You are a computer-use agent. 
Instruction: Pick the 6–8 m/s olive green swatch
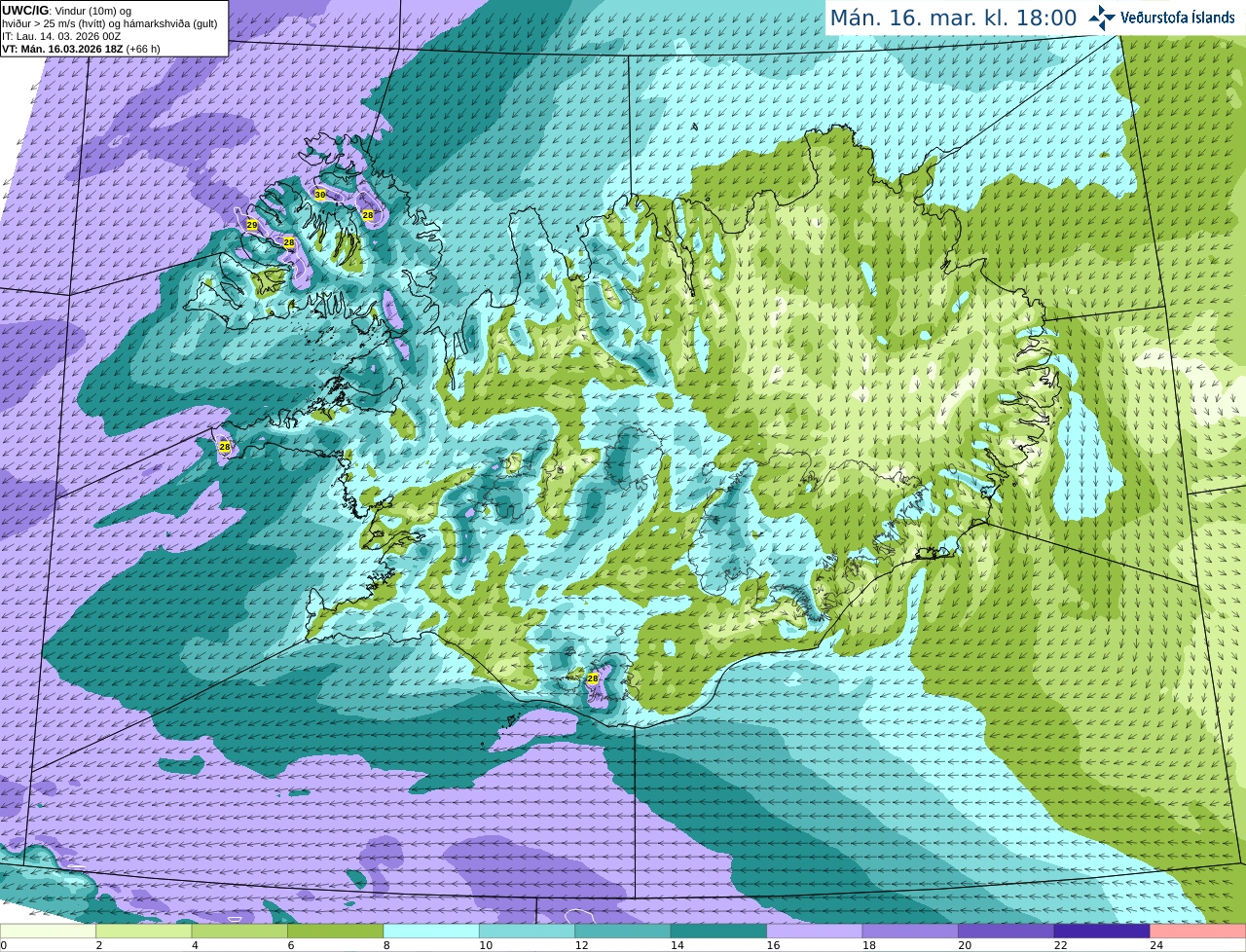click(x=336, y=932)
